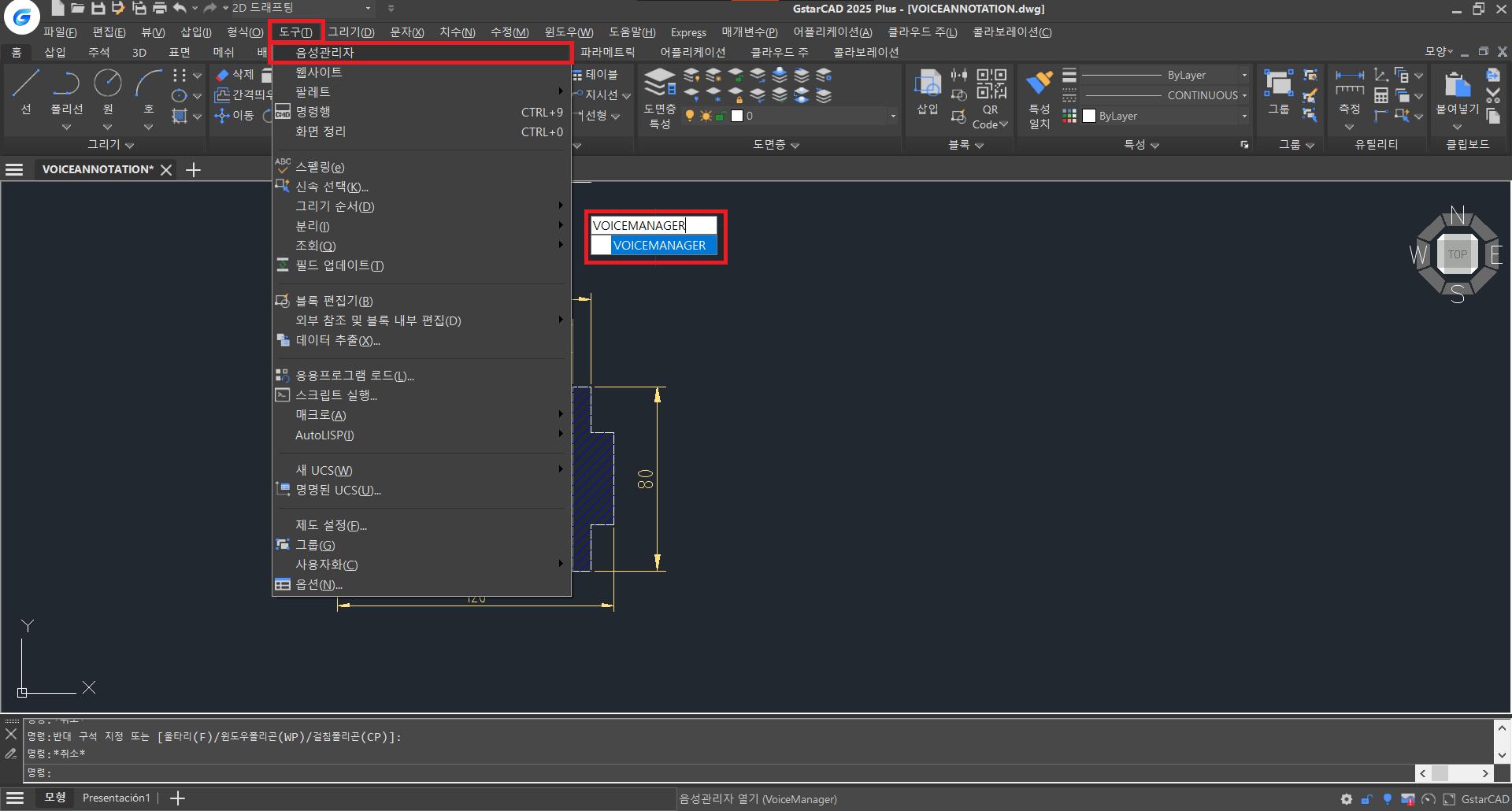
Task: Open the 팔레트 submenu
Action: coord(421,91)
